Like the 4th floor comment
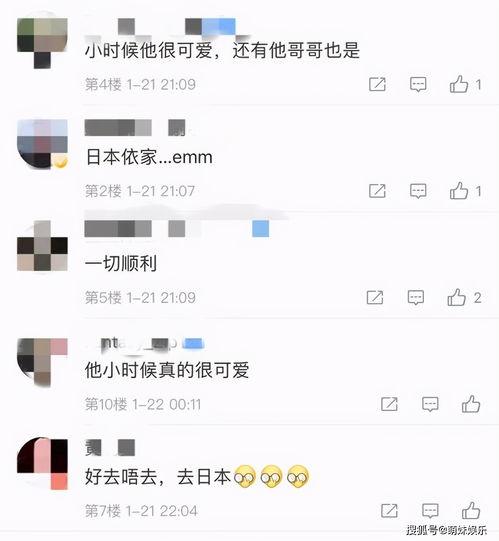Image resolution: width=499 pixels, height=541 pixels. [x=459, y=84]
